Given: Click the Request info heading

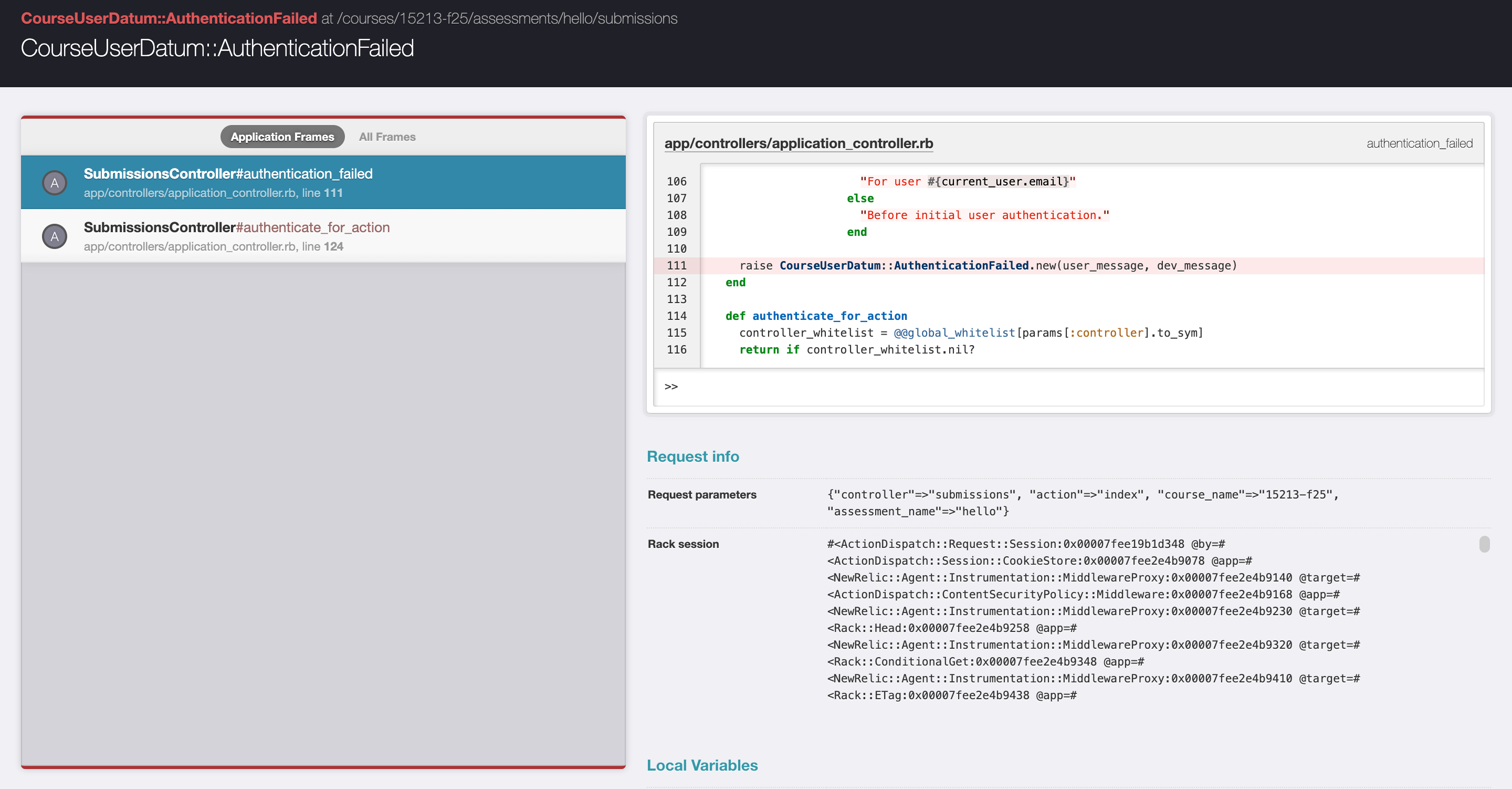Looking at the screenshot, I should click(692, 456).
